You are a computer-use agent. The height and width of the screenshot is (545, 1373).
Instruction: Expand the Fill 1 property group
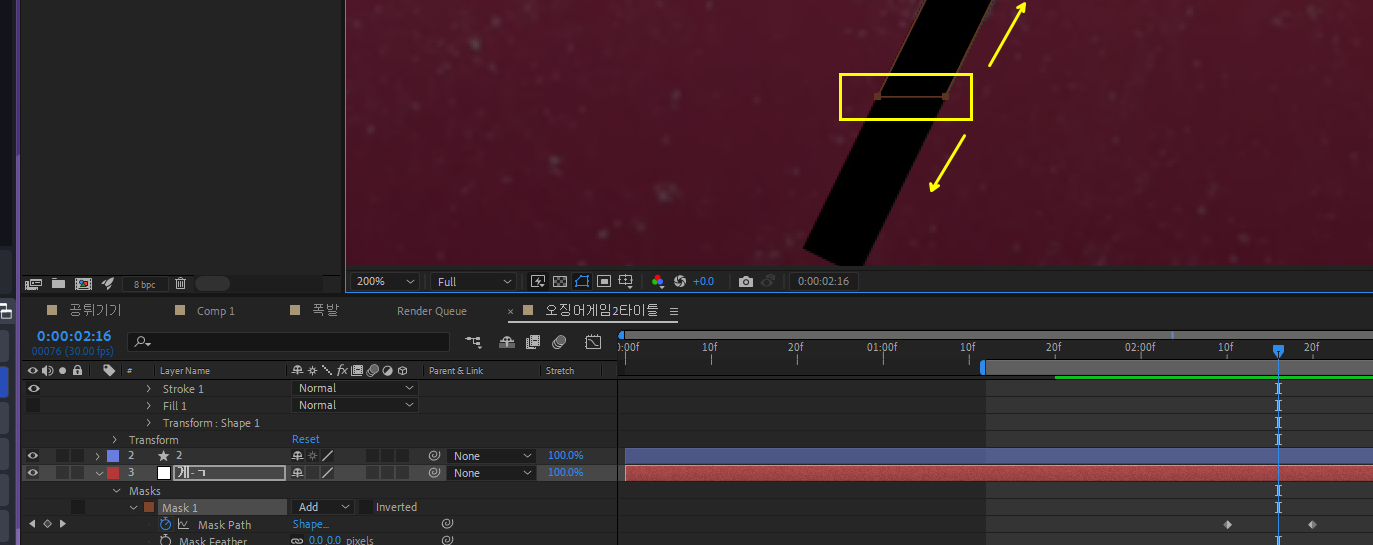point(149,405)
